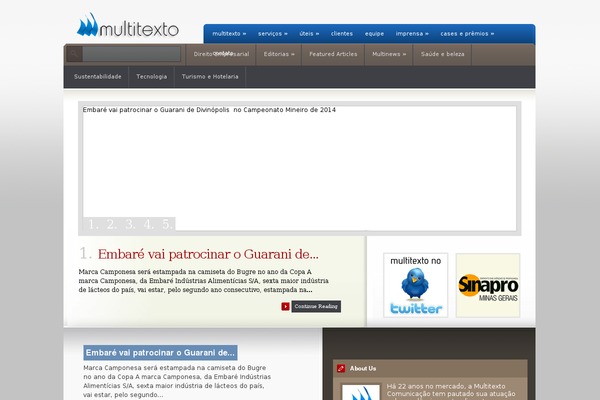This screenshot has height=400, width=600.
Task: Click the About Us heading
Action: pyautogui.click(x=363, y=369)
